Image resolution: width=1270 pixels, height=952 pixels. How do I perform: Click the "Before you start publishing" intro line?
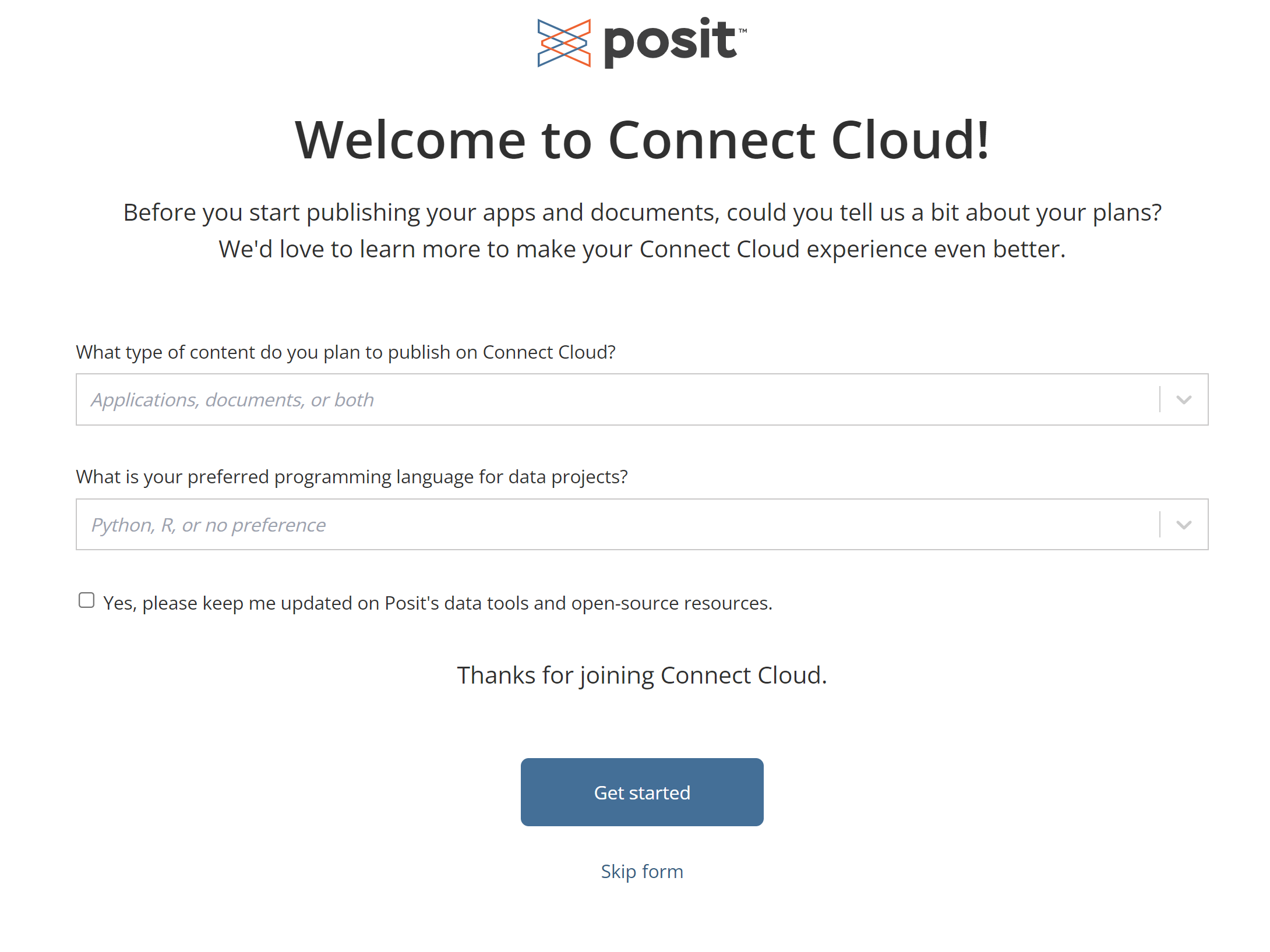click(x=642, y=213)
